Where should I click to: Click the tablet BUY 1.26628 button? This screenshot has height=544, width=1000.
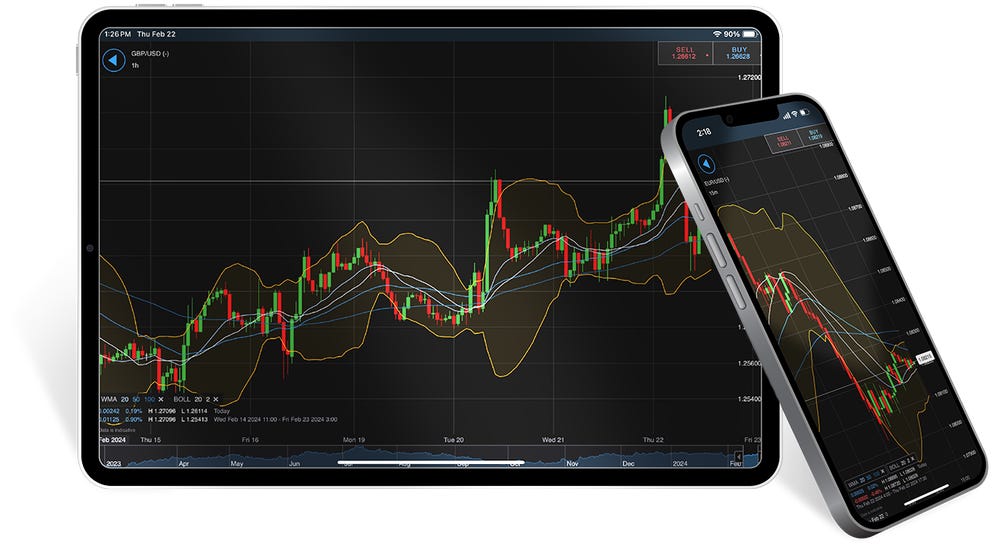[x=738, y=53]
